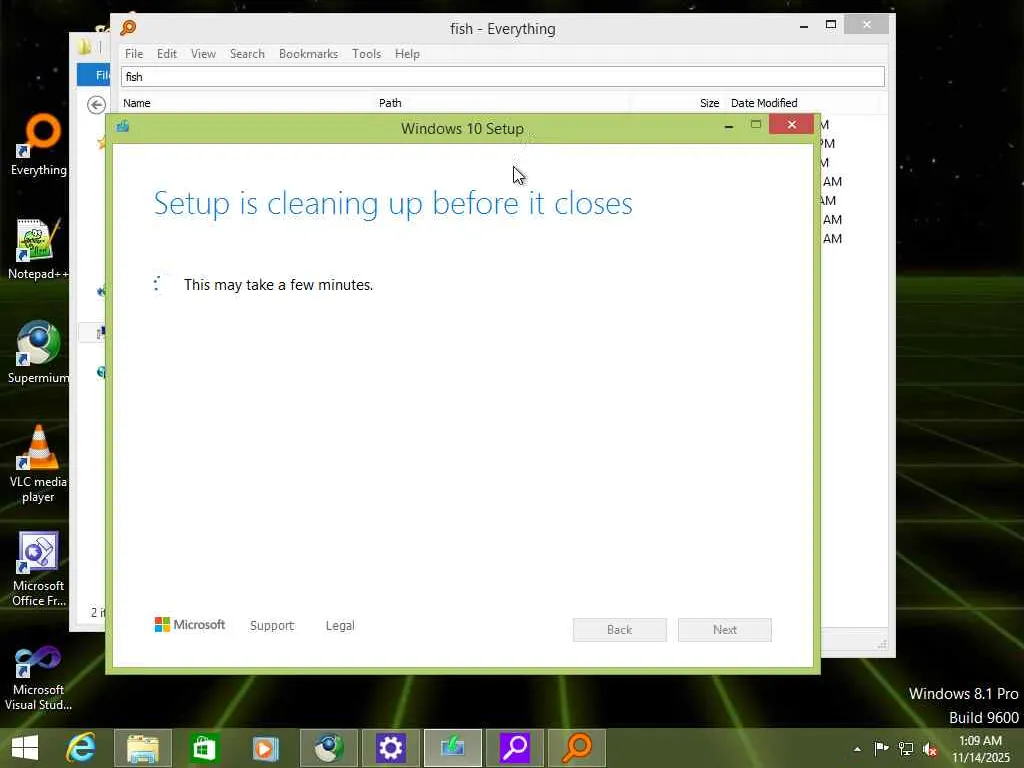This screenshot has width=1024, height=768.
Task: Open the Bookmarks menu in Everything
Action: tap(308, 54)
